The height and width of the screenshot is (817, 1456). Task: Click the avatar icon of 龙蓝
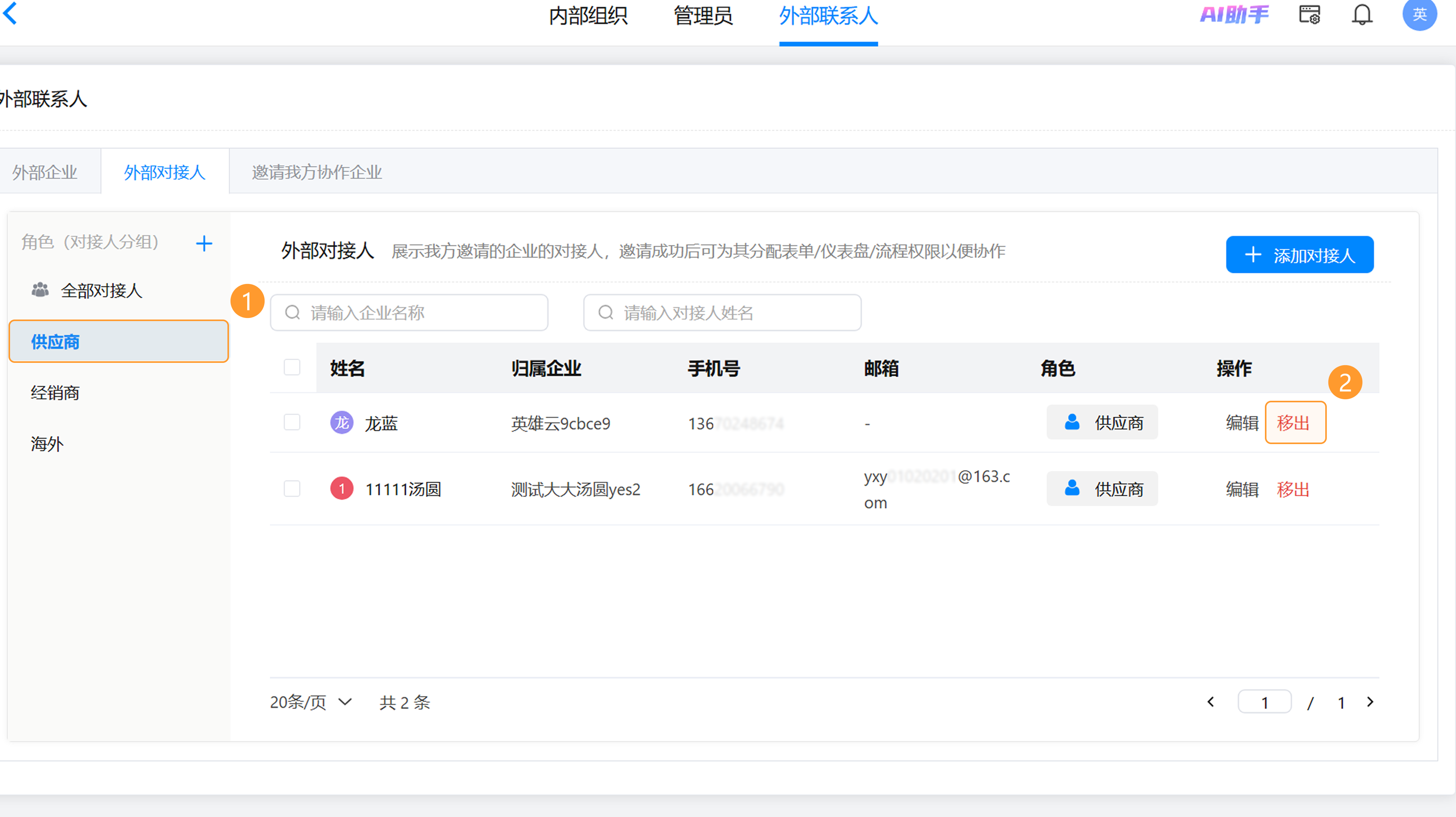(x=342, y=422)
